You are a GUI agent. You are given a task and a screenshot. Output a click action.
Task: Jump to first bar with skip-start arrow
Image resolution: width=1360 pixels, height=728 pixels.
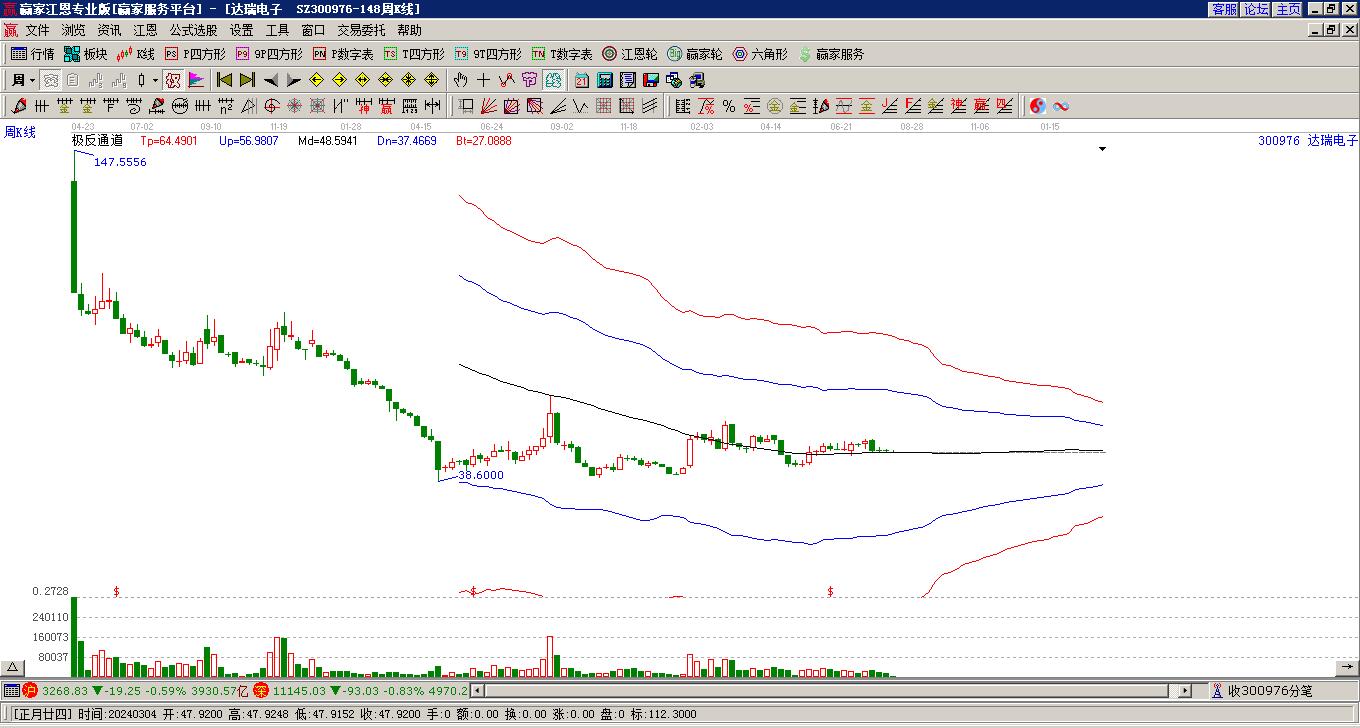click(x=225, y=80)
